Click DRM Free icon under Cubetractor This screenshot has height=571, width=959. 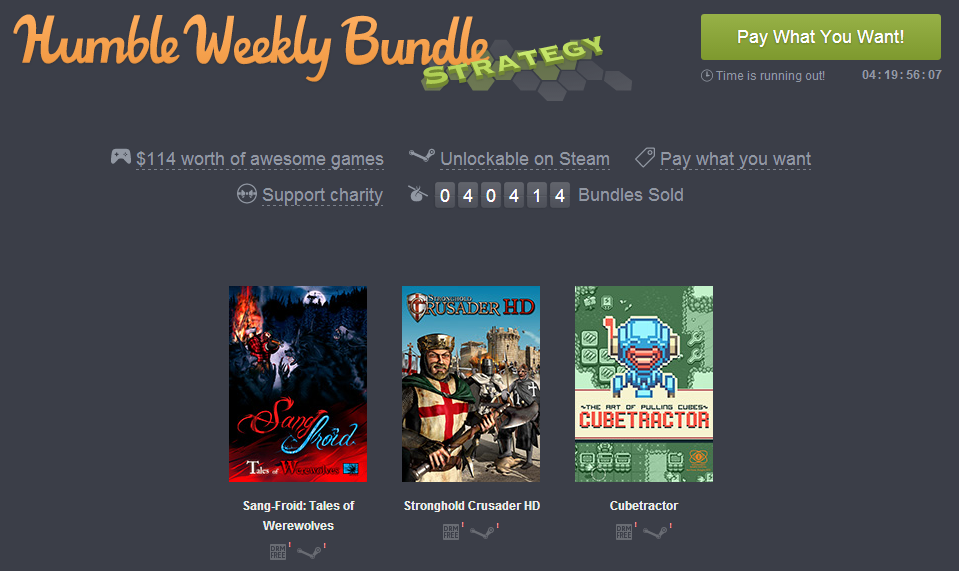pyautogui.click(x=623, y=532)
